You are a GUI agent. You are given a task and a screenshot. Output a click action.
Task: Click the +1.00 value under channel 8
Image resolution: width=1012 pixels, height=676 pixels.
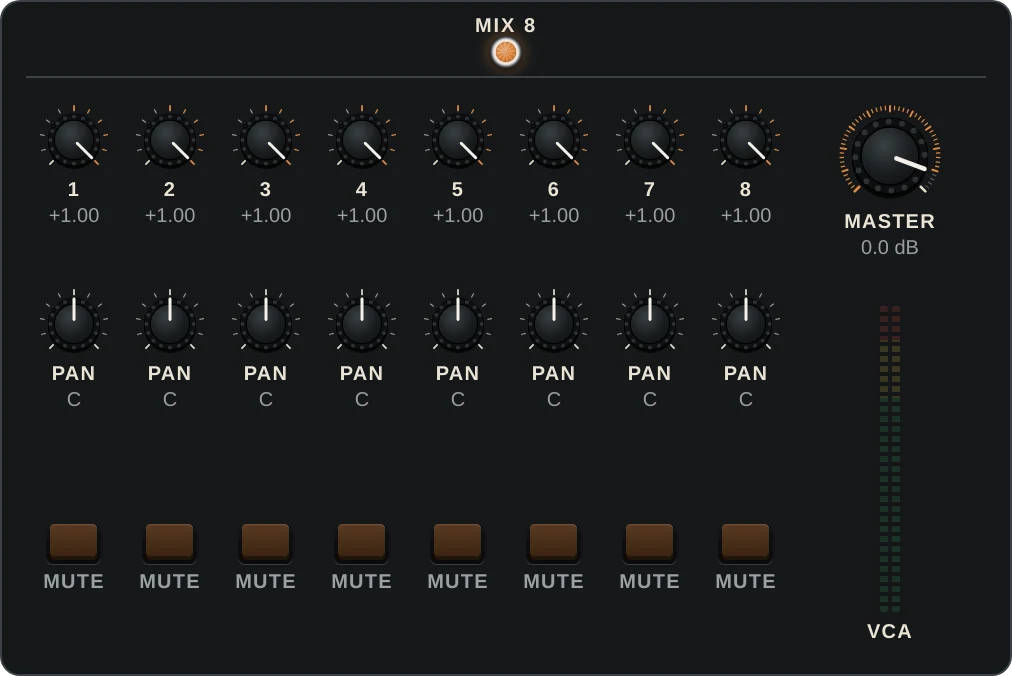745,215
